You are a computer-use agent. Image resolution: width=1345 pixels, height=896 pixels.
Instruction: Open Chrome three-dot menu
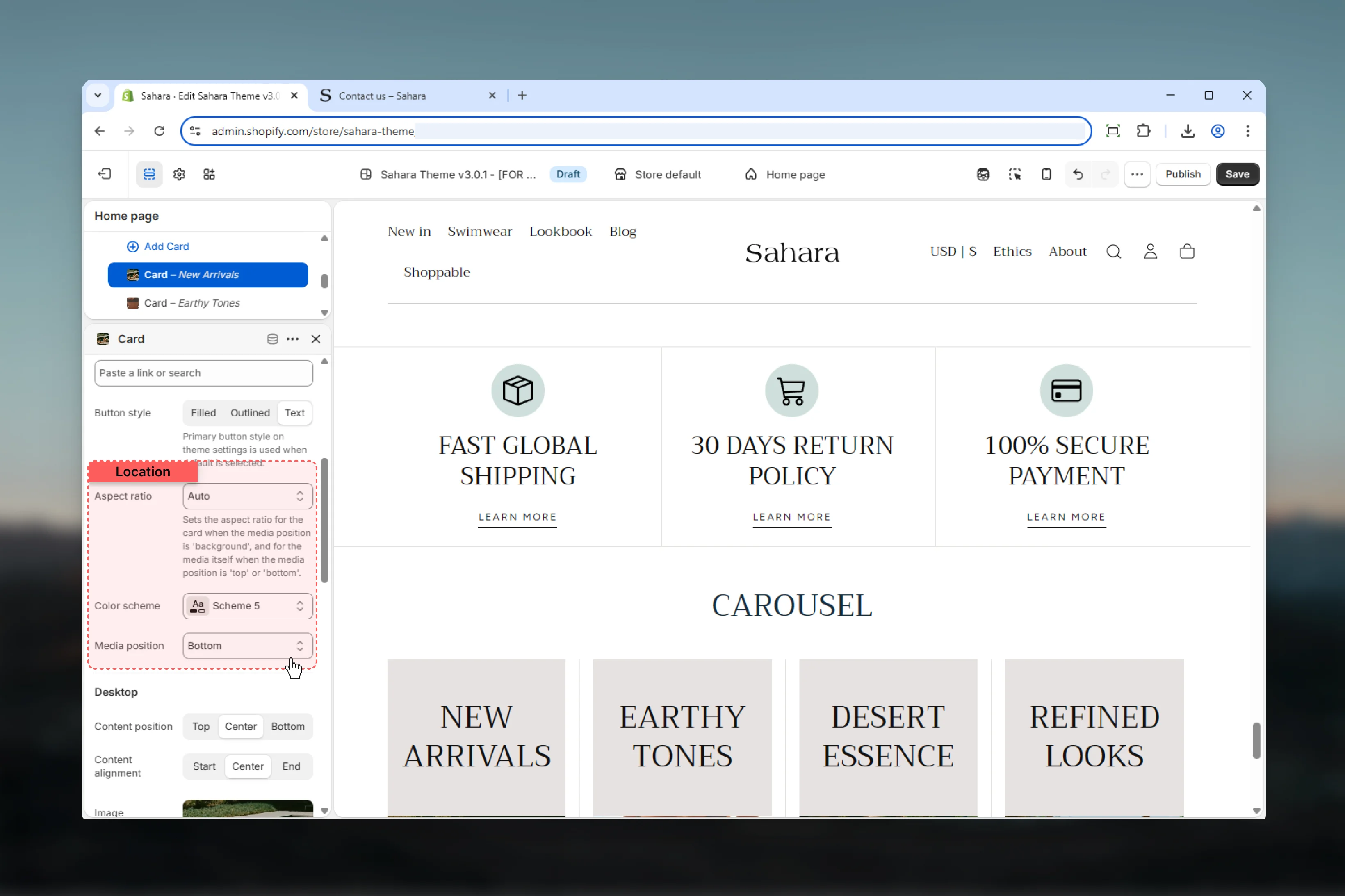1248,131
